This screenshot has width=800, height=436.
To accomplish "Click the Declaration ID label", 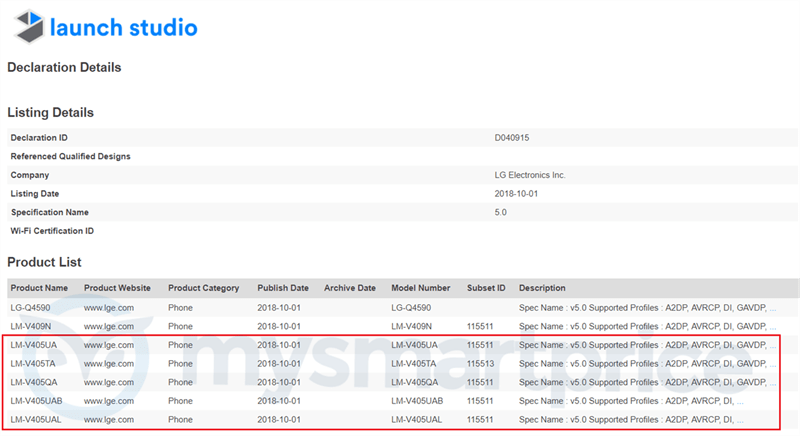I will pyautogui.click(x=39, y=138).
